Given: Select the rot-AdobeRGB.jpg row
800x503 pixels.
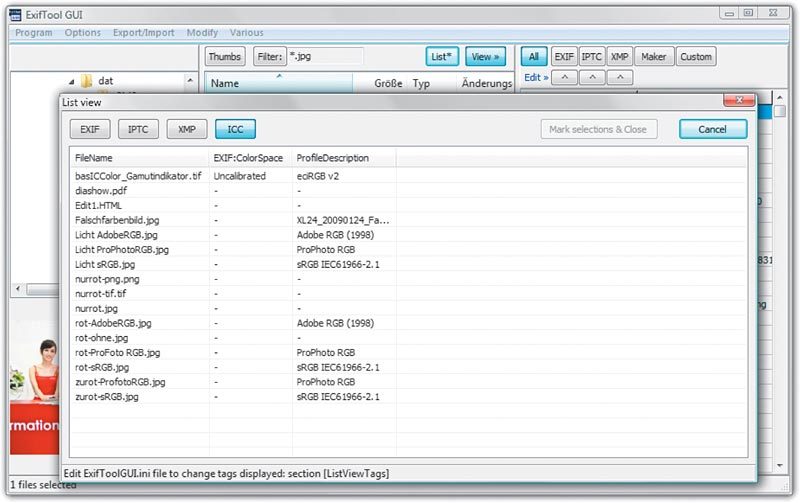Looking at the screenshot, I should pyautogui.click(x=113, y=324).
